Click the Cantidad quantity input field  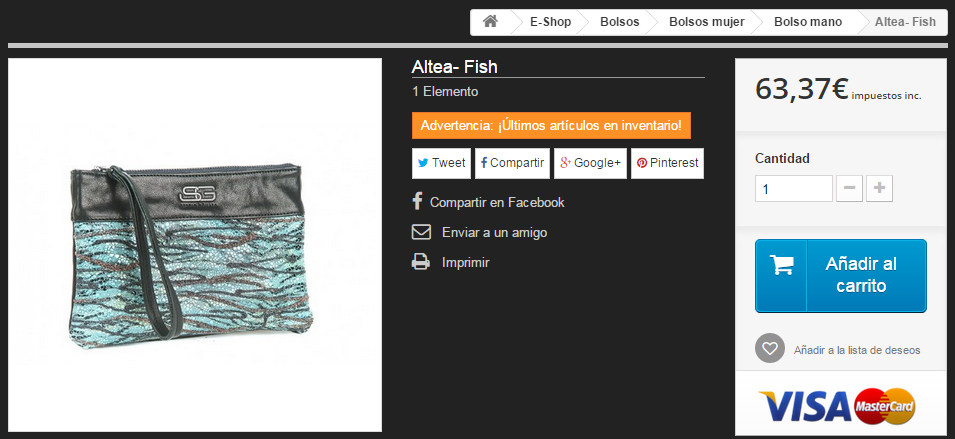pyautogui.click(x=794, y=189)
